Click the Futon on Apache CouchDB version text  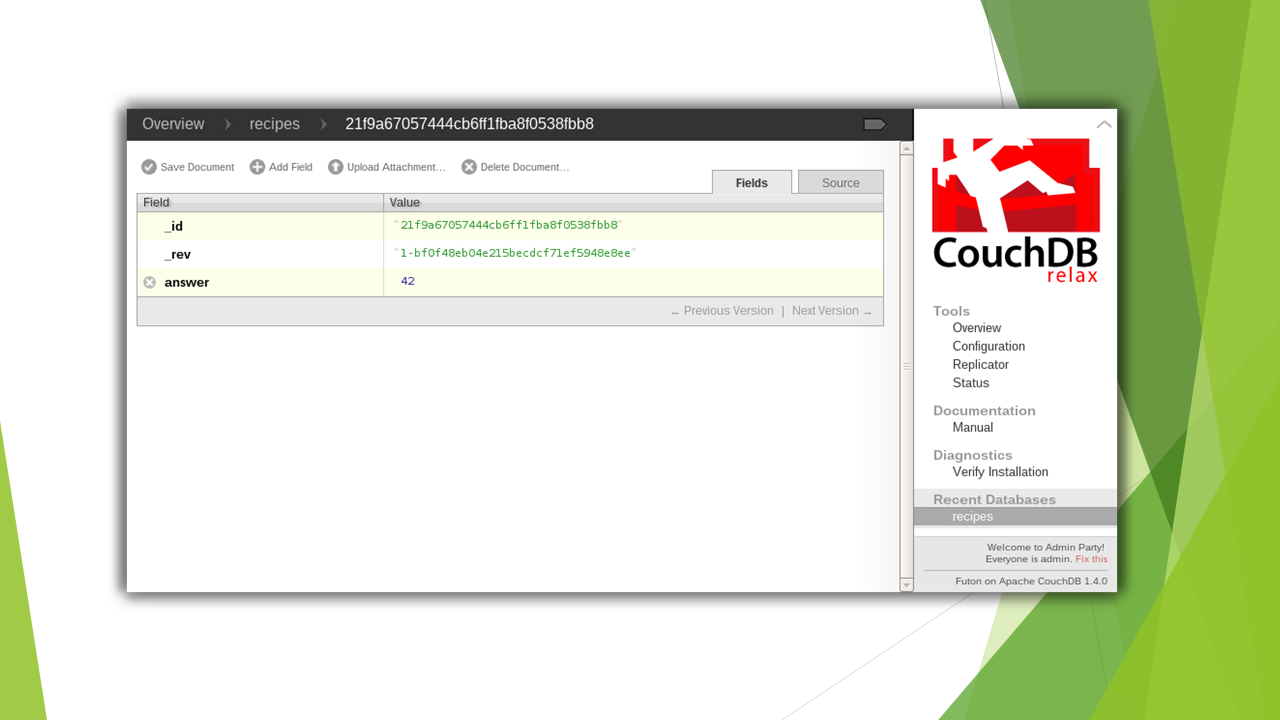click(1031, 581)
